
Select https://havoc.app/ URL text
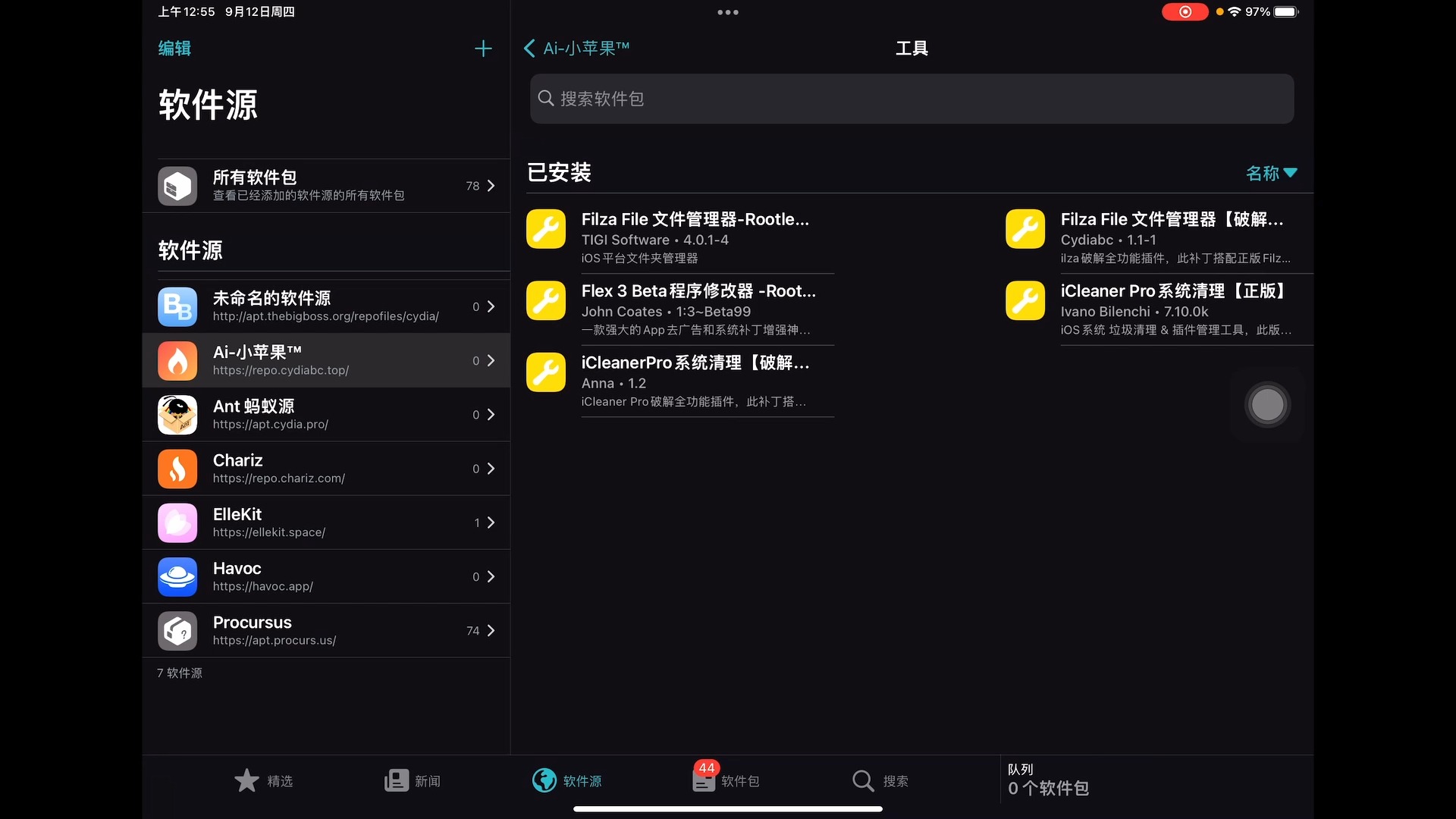(x=263, y=586)
